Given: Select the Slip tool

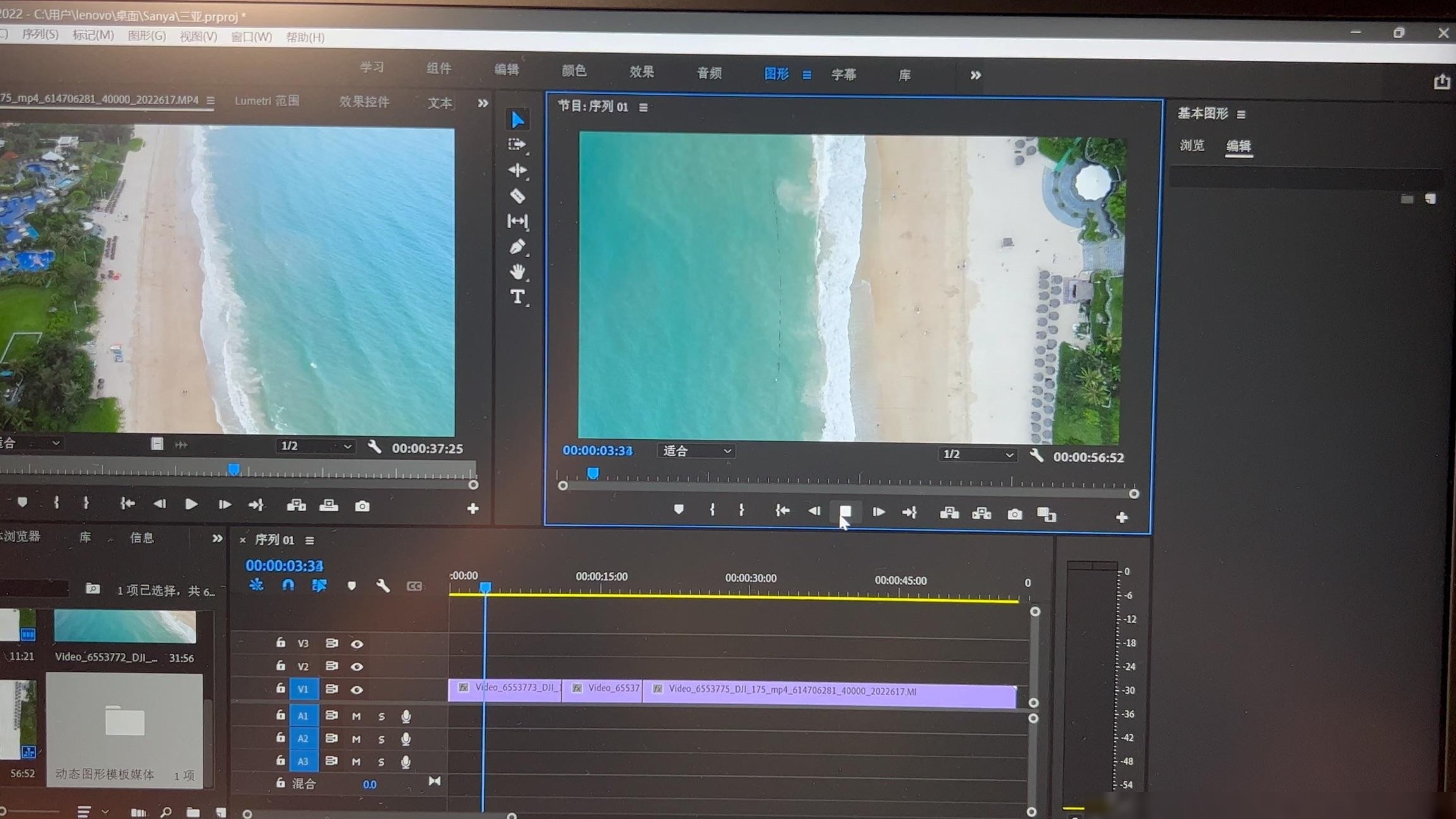Looking at the screenshot, I should pos(518,221).
